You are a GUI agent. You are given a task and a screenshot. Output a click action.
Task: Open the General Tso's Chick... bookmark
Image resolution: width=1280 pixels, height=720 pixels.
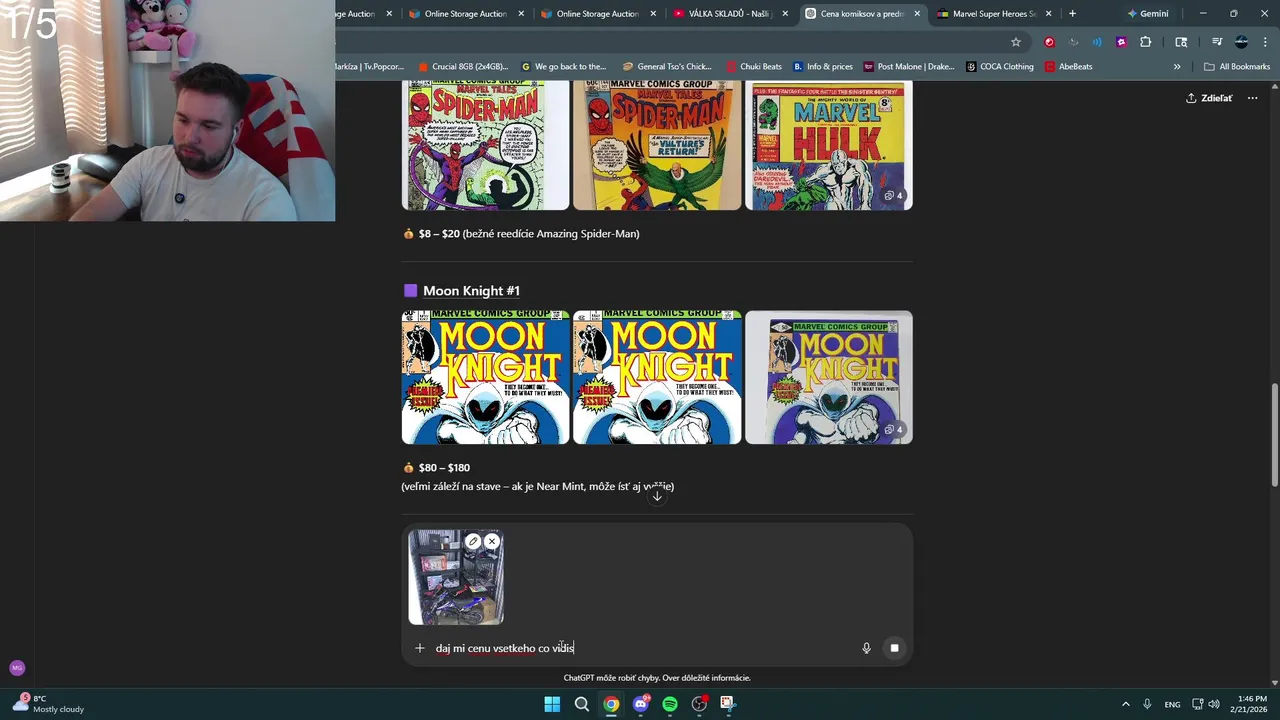667,67
